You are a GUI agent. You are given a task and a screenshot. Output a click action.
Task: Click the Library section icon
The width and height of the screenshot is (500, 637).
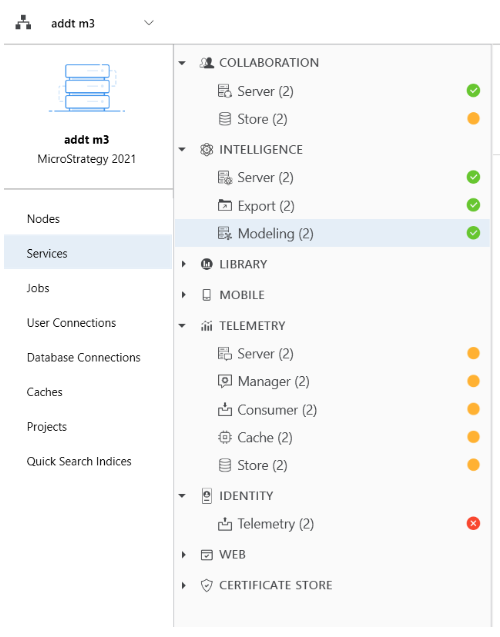point(207,264)
